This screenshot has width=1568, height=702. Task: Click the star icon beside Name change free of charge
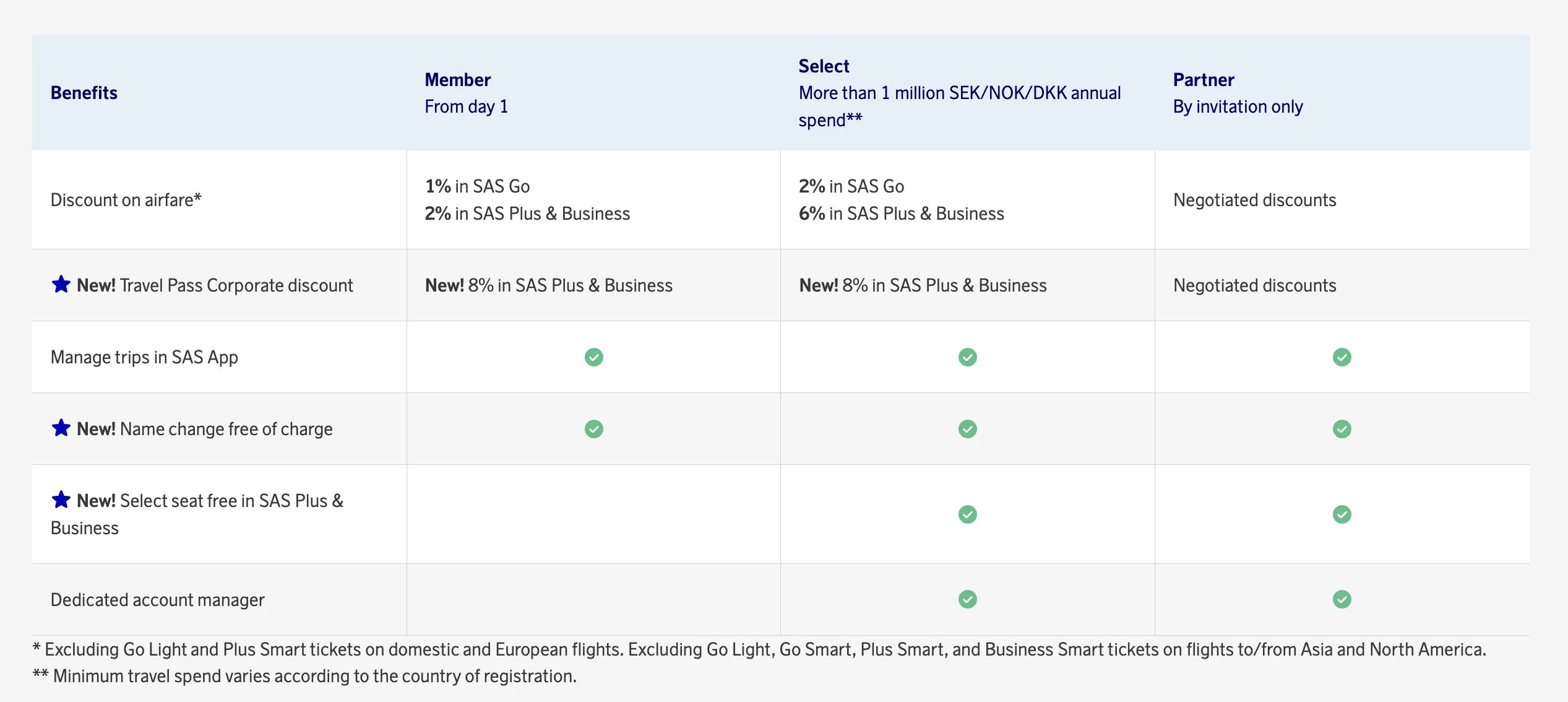(x=61, y=428)
